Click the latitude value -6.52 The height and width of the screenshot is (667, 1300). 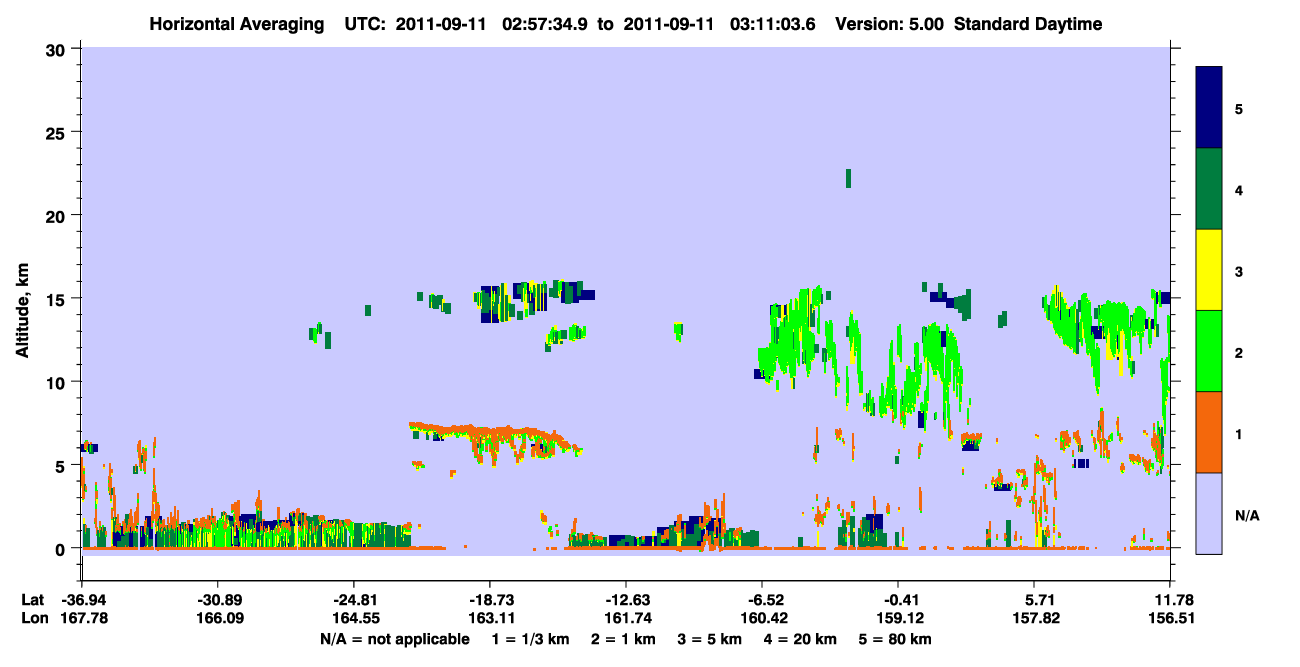762,600
